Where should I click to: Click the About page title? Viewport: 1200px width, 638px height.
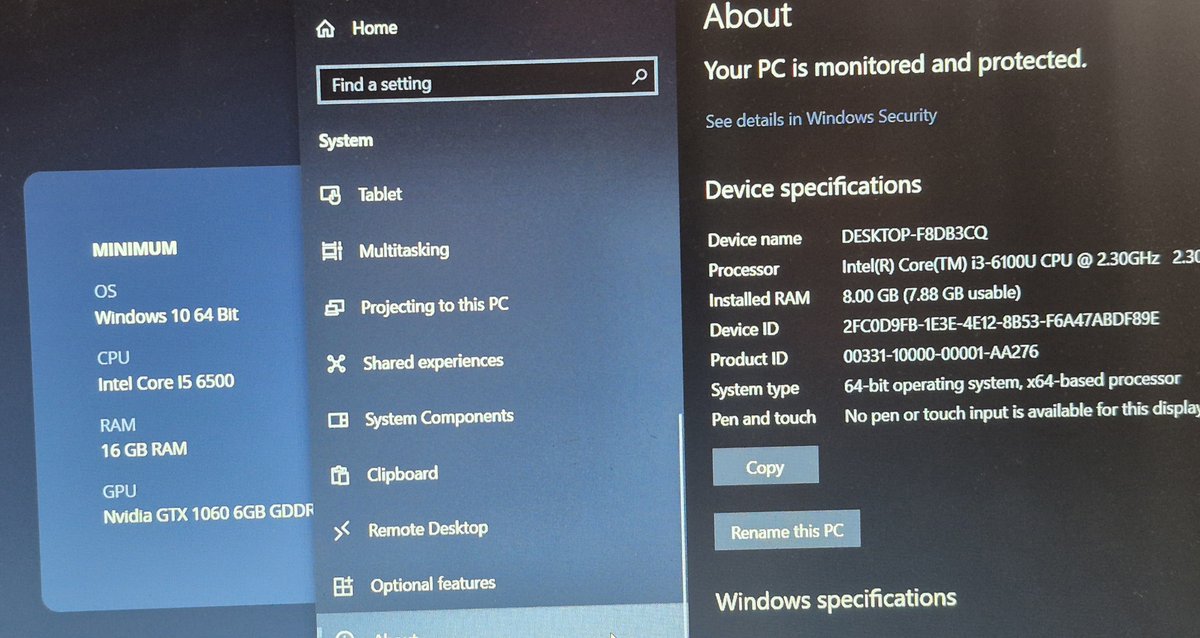click(748, 15)
